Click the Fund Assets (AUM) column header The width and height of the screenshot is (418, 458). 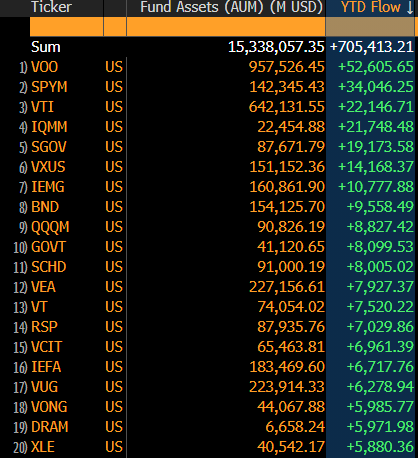[x=231, y=7]
